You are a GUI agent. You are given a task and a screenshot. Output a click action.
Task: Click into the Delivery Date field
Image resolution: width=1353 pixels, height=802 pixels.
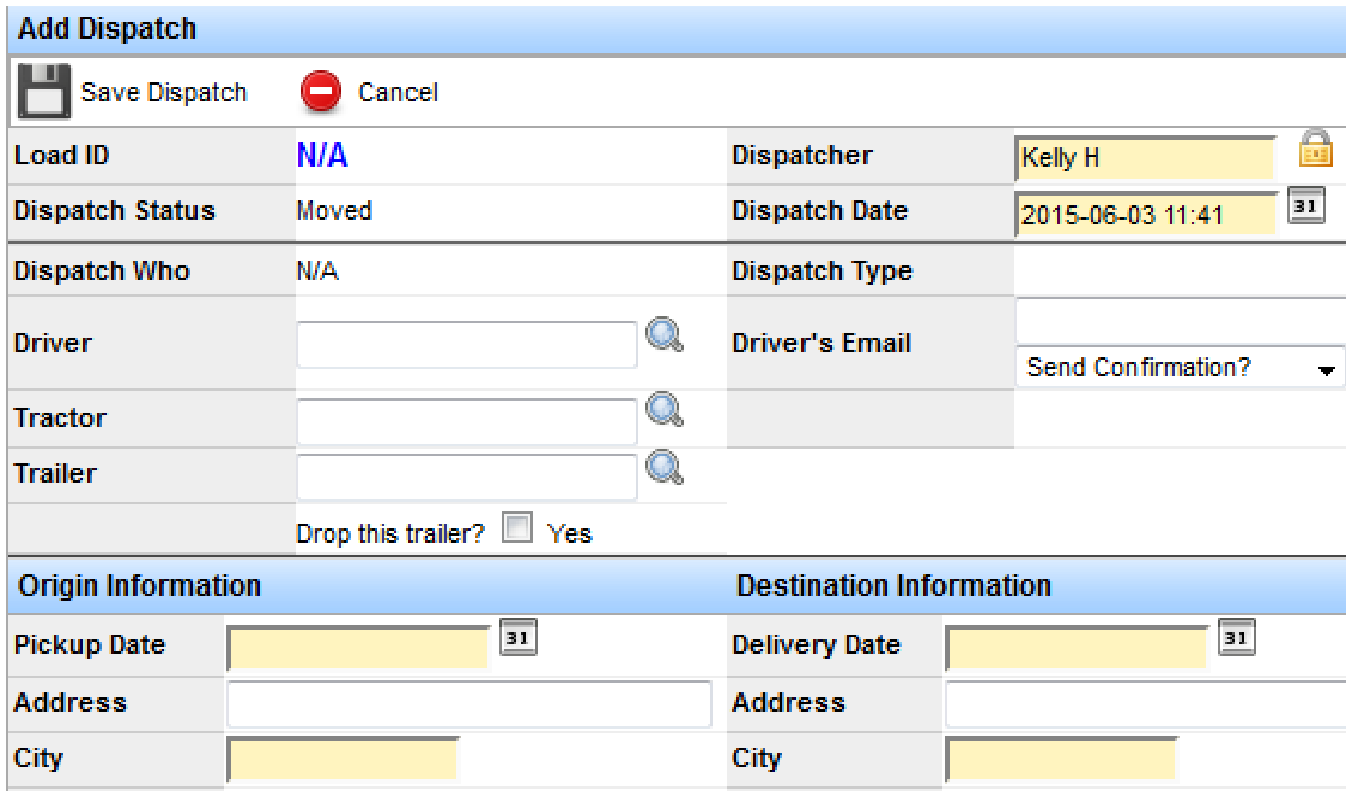point(1077,648)
